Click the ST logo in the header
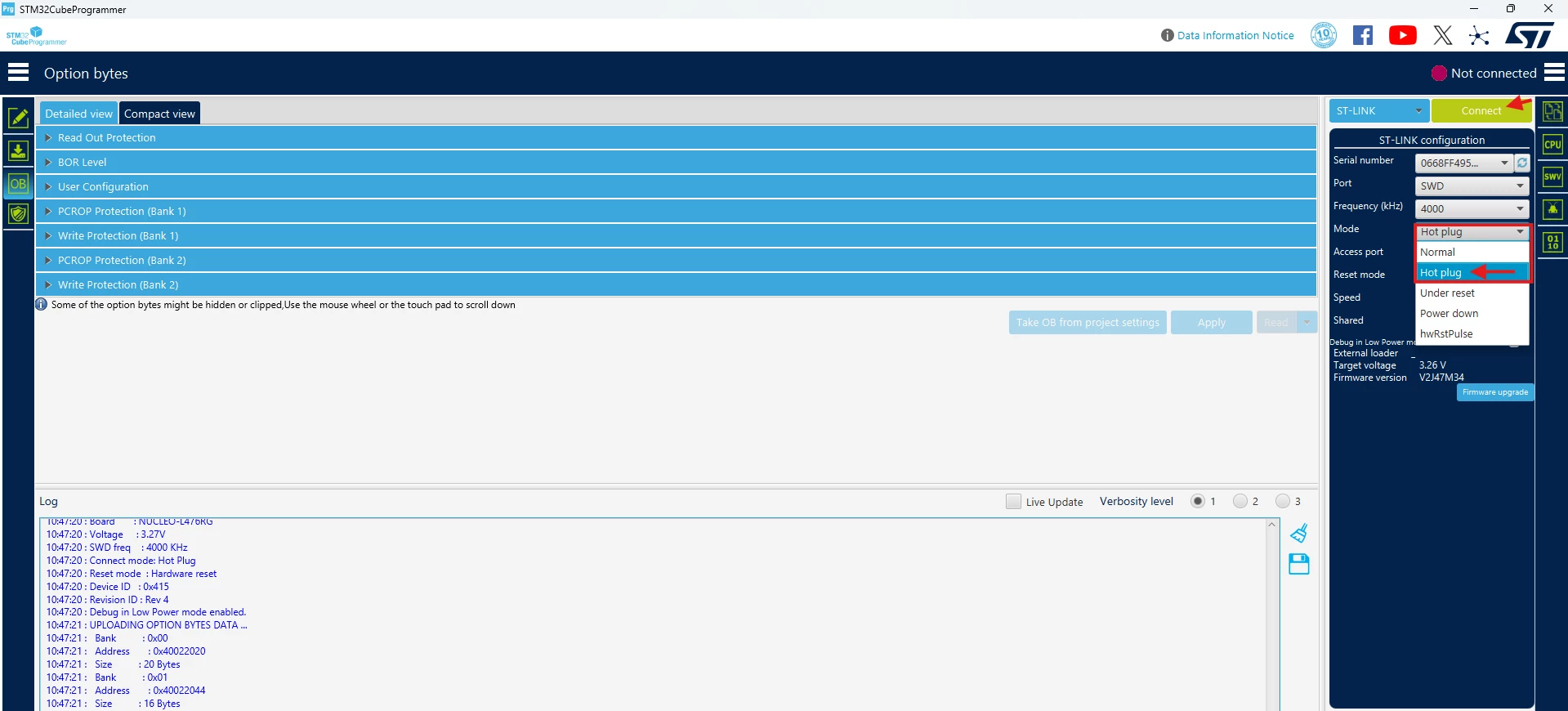1568x711 pixels. point(1530,35)
